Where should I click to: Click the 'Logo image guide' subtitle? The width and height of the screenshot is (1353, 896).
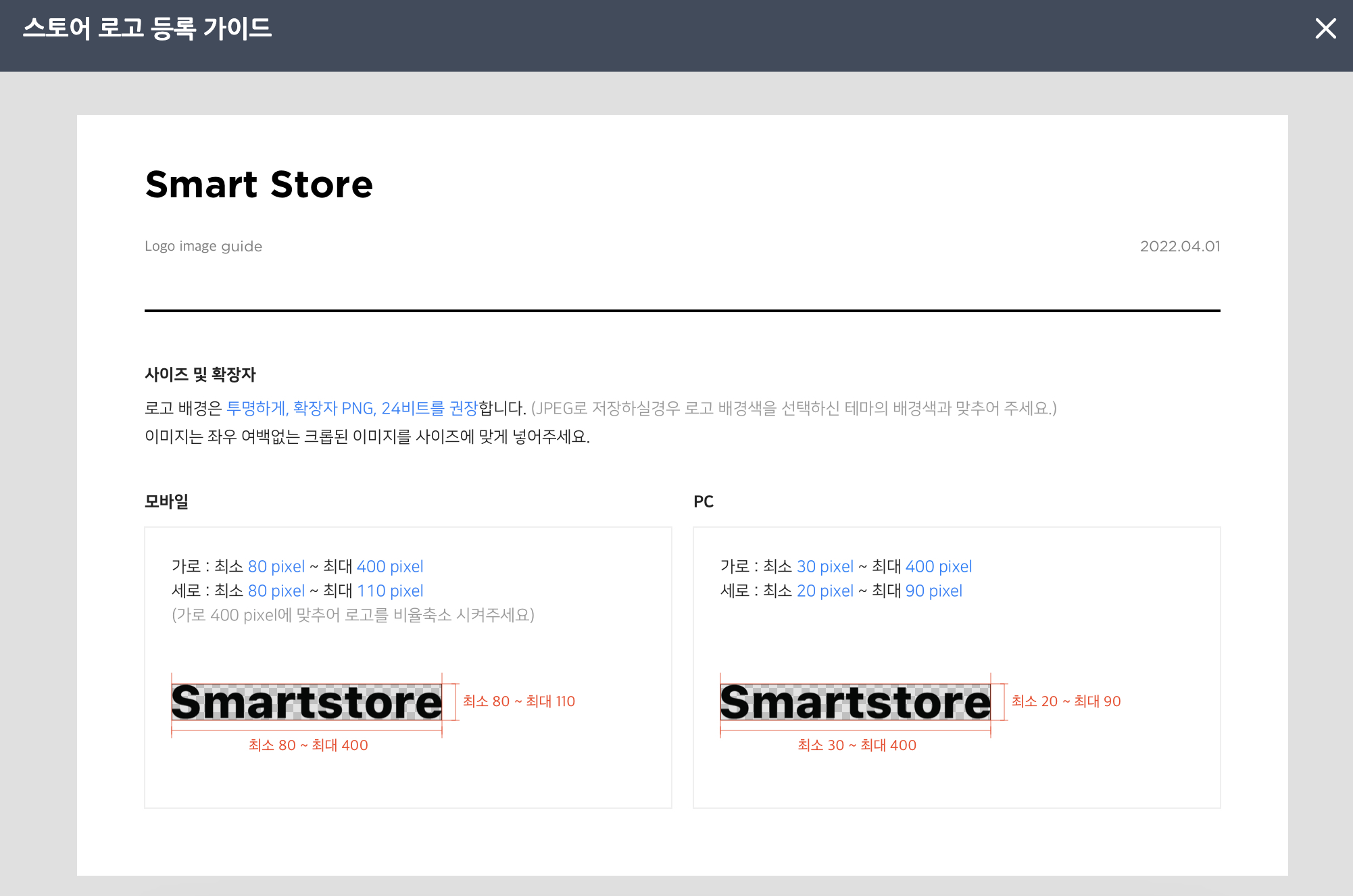(203, 246)
